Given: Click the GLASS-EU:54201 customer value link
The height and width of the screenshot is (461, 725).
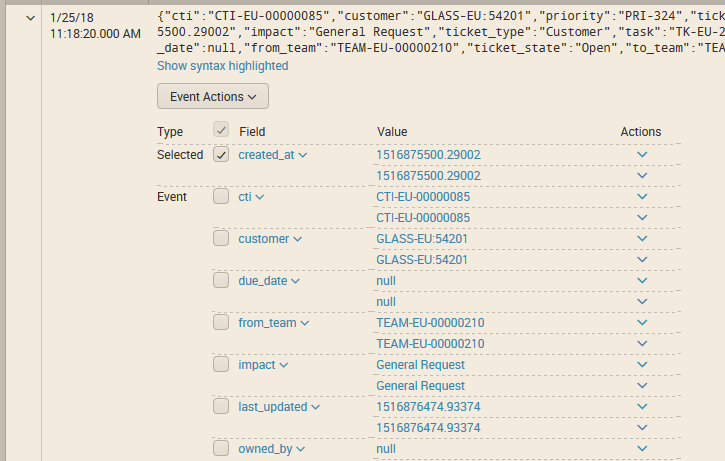Looking at the screenshot, I should tap(421, 239).
